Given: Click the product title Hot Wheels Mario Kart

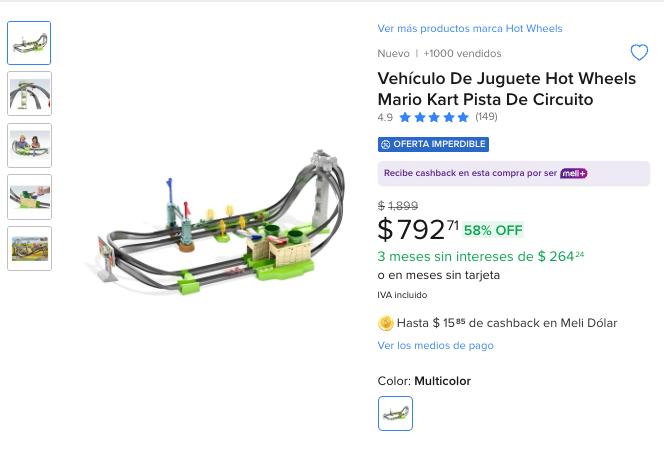Looking at the screenshot, I should [x=506, y=89].
